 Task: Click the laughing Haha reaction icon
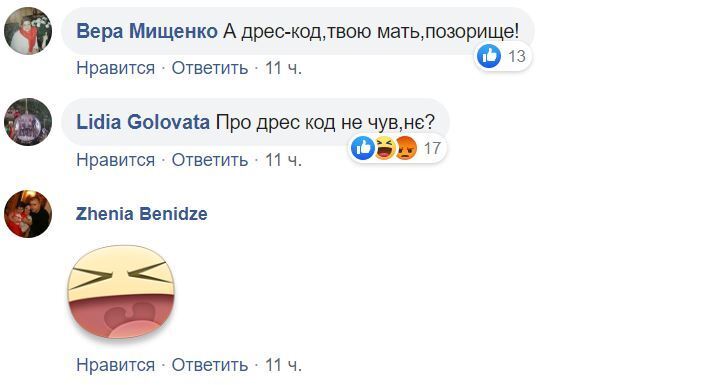(385, 148)
